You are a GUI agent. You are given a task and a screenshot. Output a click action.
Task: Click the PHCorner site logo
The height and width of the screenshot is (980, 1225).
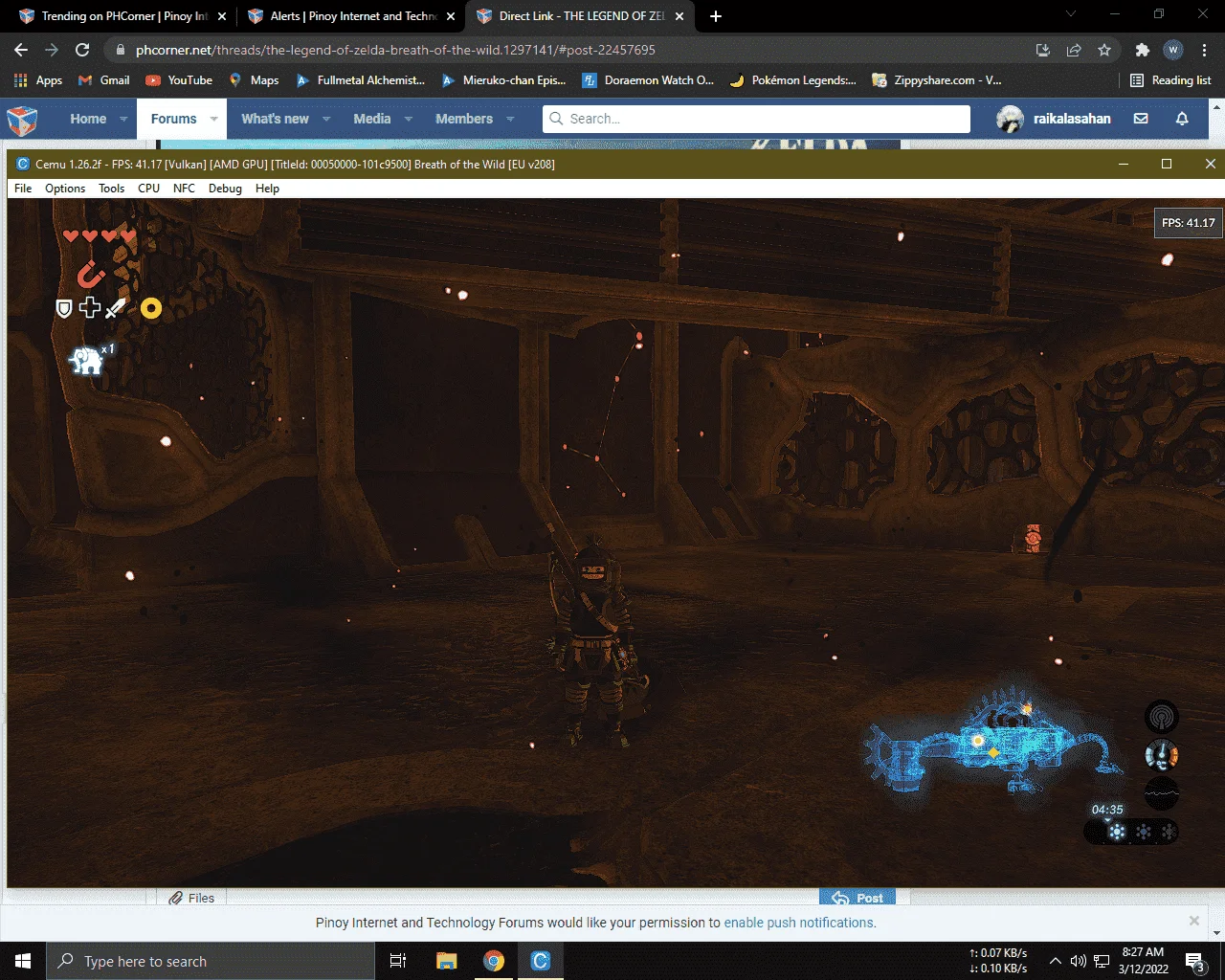(x=22, y=120)
